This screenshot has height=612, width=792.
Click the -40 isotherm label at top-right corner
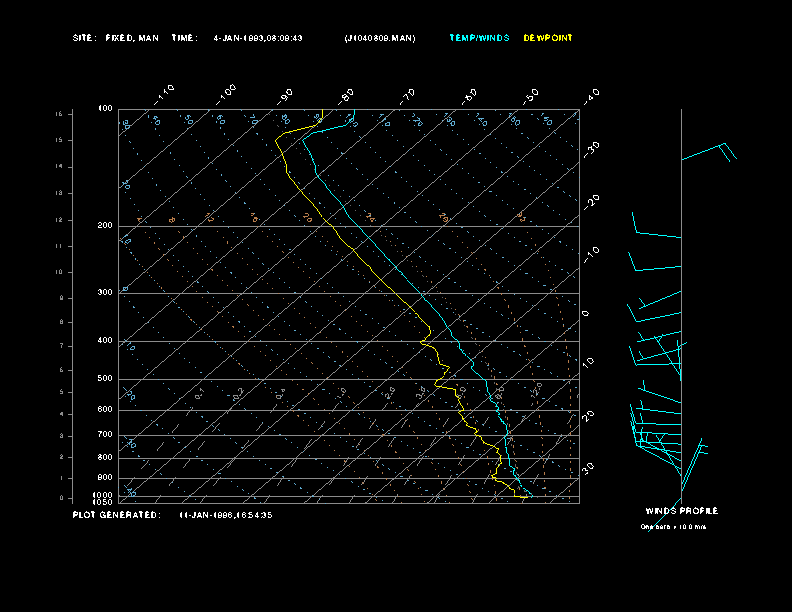click(x=591, y=96)
